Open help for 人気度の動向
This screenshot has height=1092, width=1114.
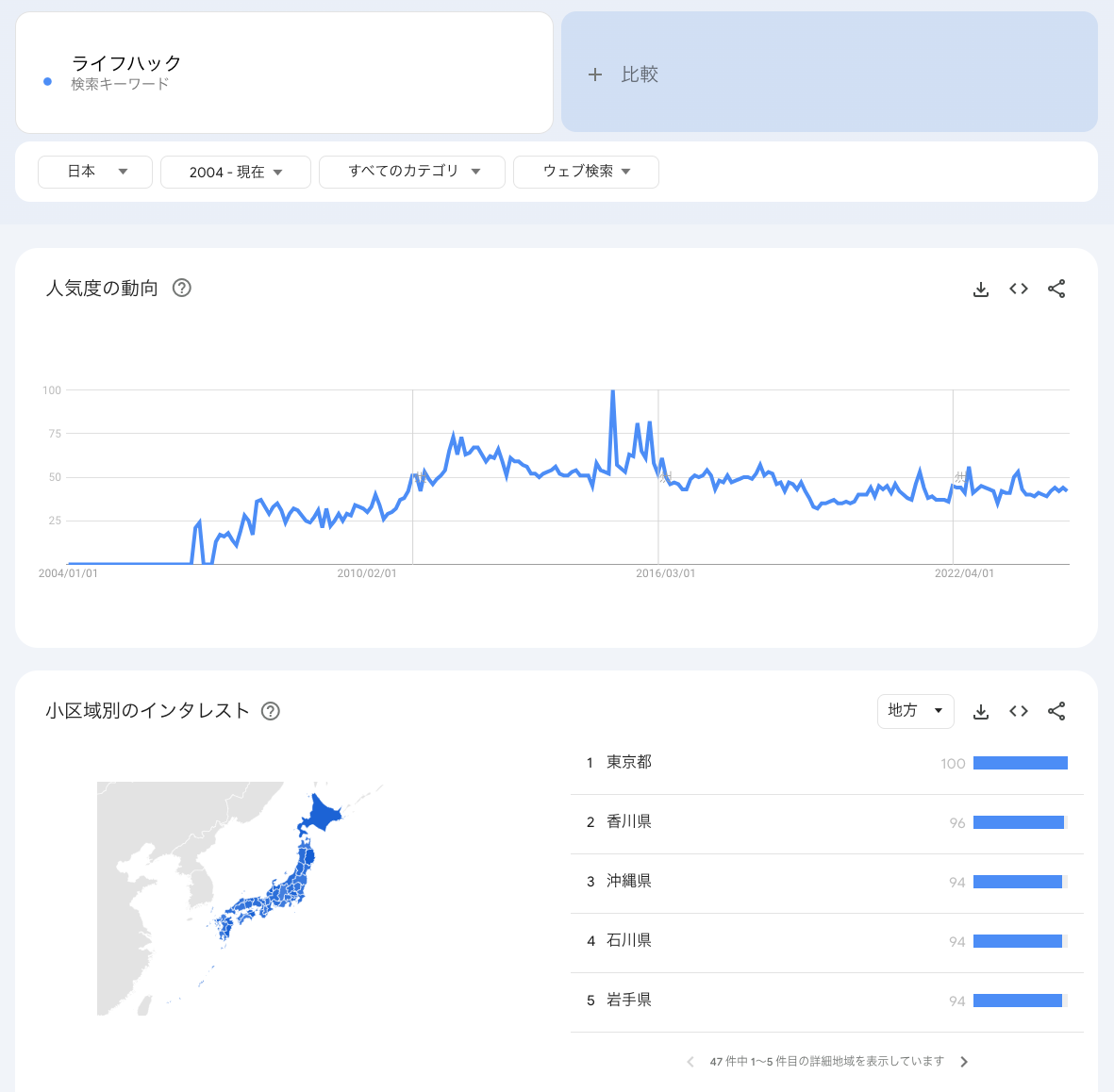pos(182,288)
